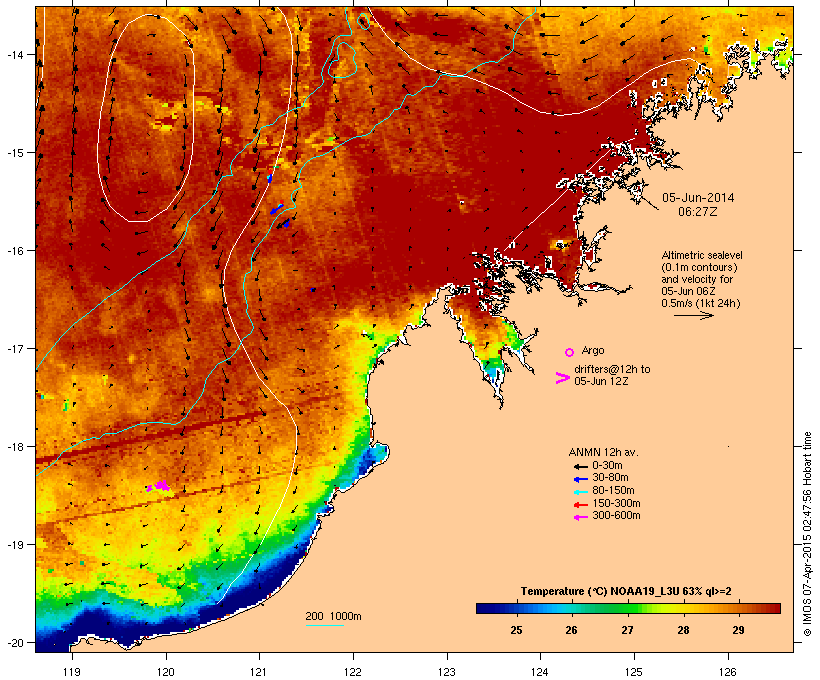820x680 pixels.
Task: Click longitude axis label 124
Action: click(x=540, y=672)
